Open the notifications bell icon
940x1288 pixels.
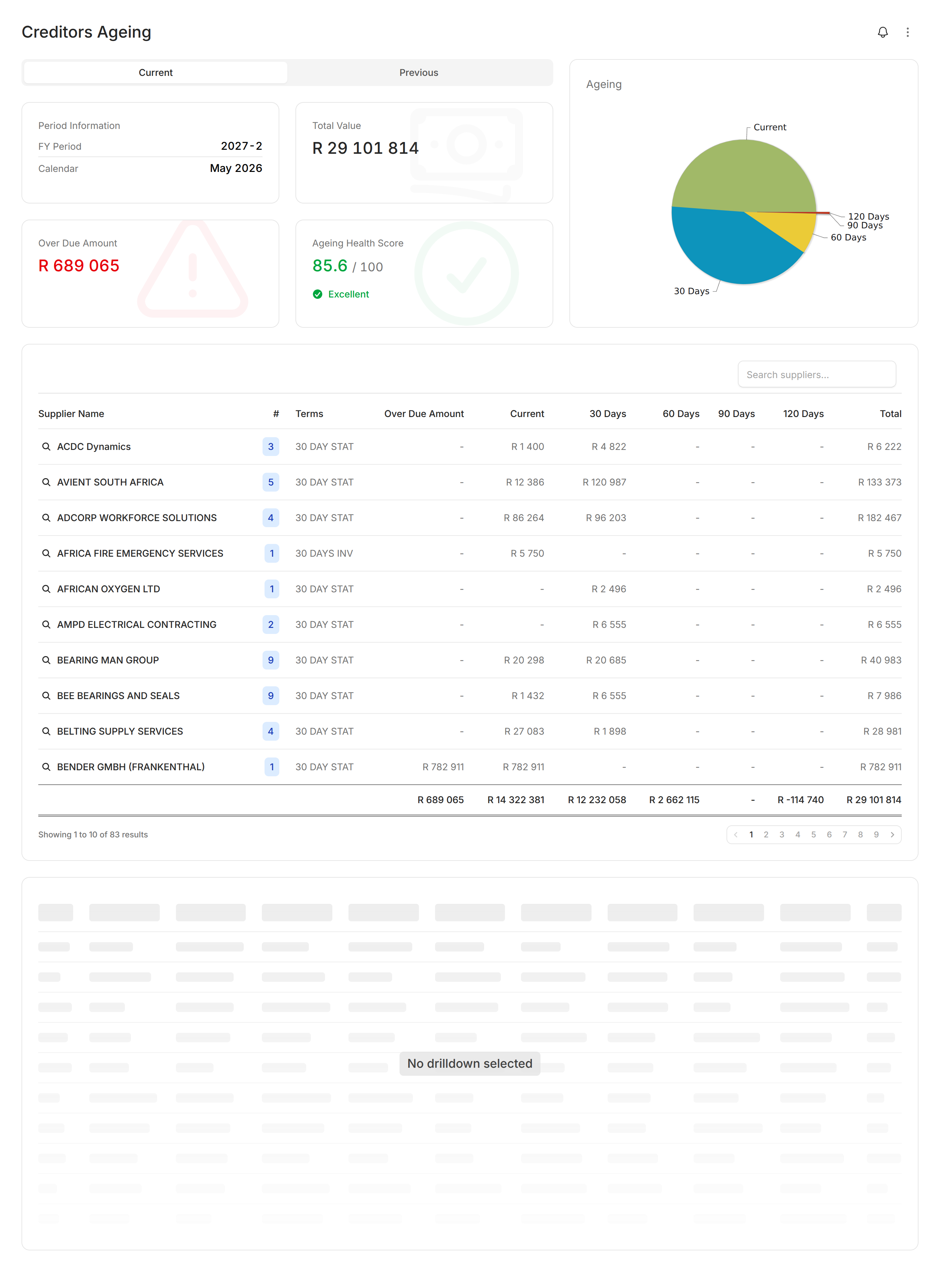pos(883,33)
